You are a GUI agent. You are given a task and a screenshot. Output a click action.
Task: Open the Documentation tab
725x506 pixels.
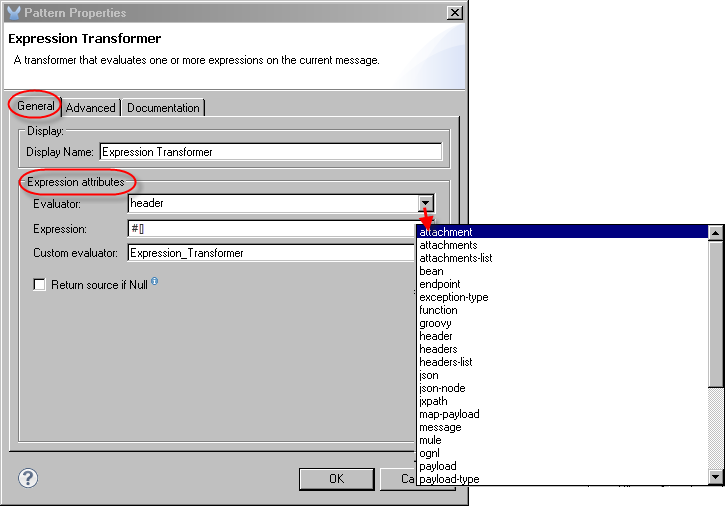pyautogui.click(x=164, y=108)
